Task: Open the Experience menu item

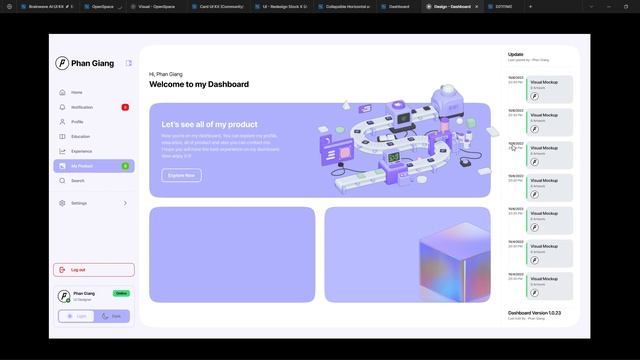Action: (94, 151)
